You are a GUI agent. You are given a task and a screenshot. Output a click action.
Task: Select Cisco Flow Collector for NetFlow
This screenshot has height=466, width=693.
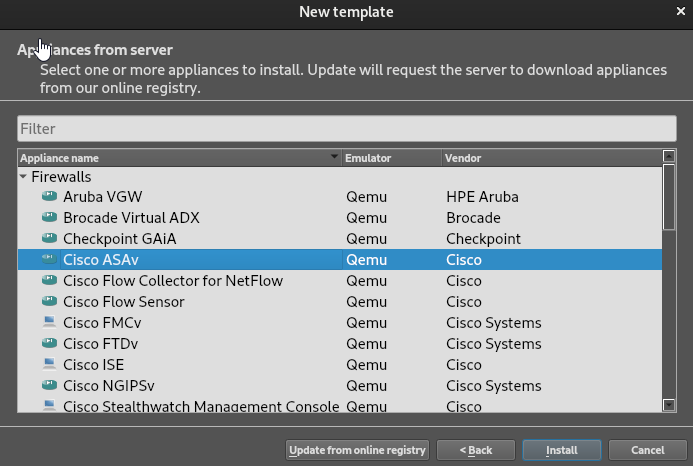pos(339,280)
